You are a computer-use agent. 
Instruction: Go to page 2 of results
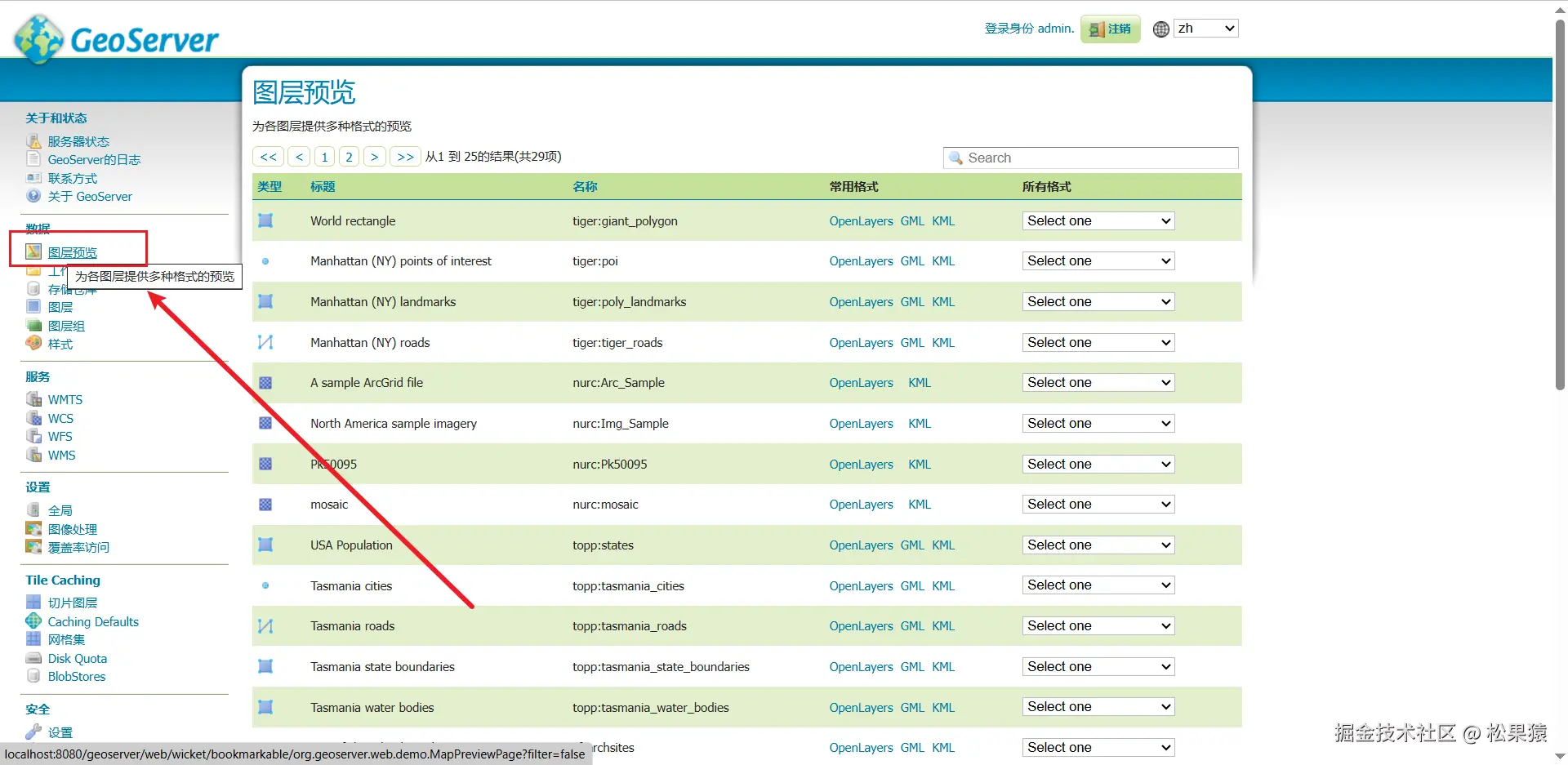point(349,157)
